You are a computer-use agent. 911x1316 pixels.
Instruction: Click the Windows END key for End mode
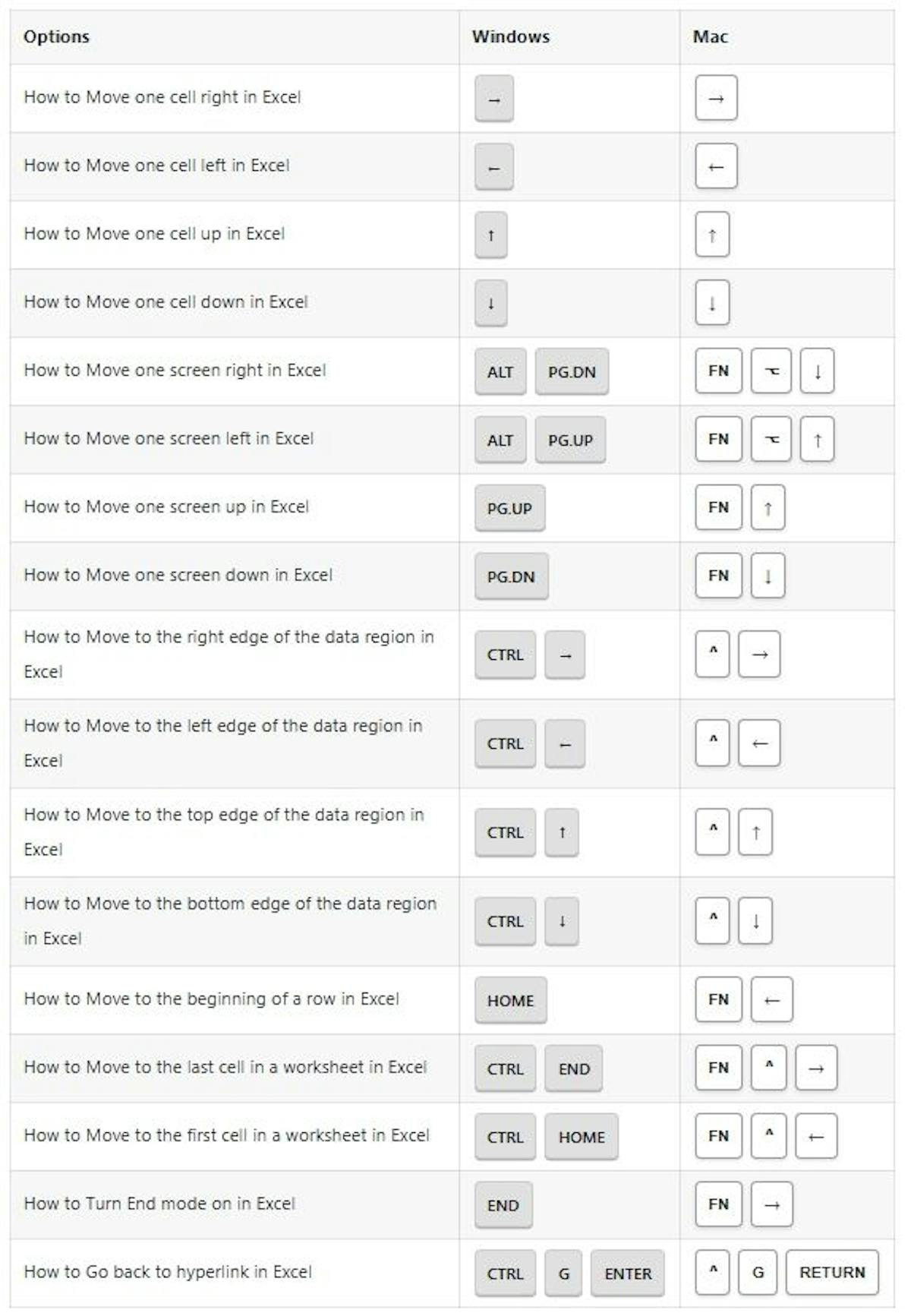(x=503, y=1205)
